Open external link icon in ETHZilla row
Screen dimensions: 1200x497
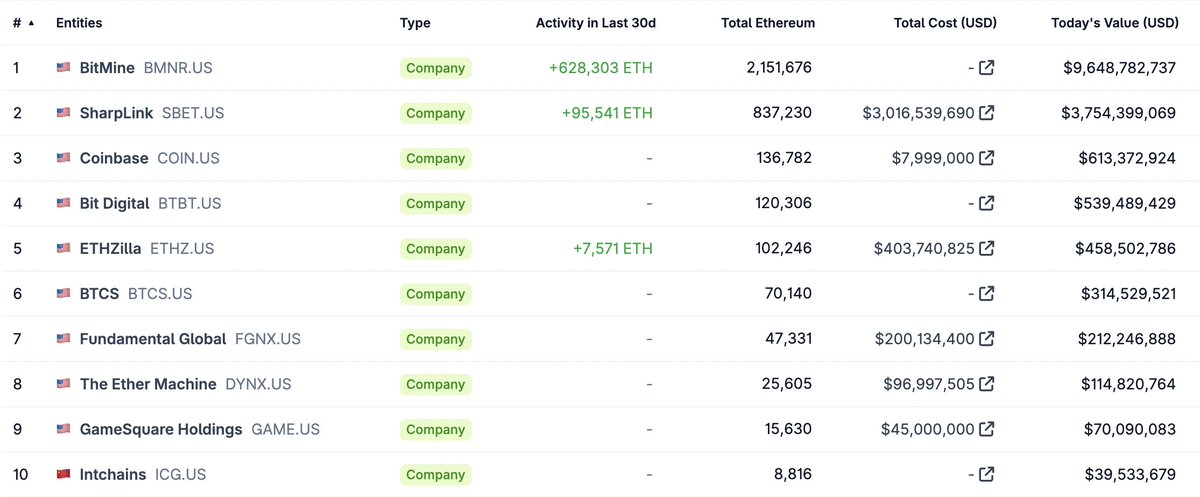coord(986,248)
